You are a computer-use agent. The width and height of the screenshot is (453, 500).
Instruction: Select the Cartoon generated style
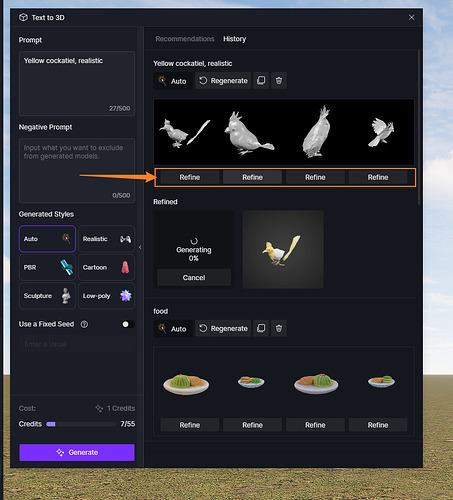[x=107, y=267]
